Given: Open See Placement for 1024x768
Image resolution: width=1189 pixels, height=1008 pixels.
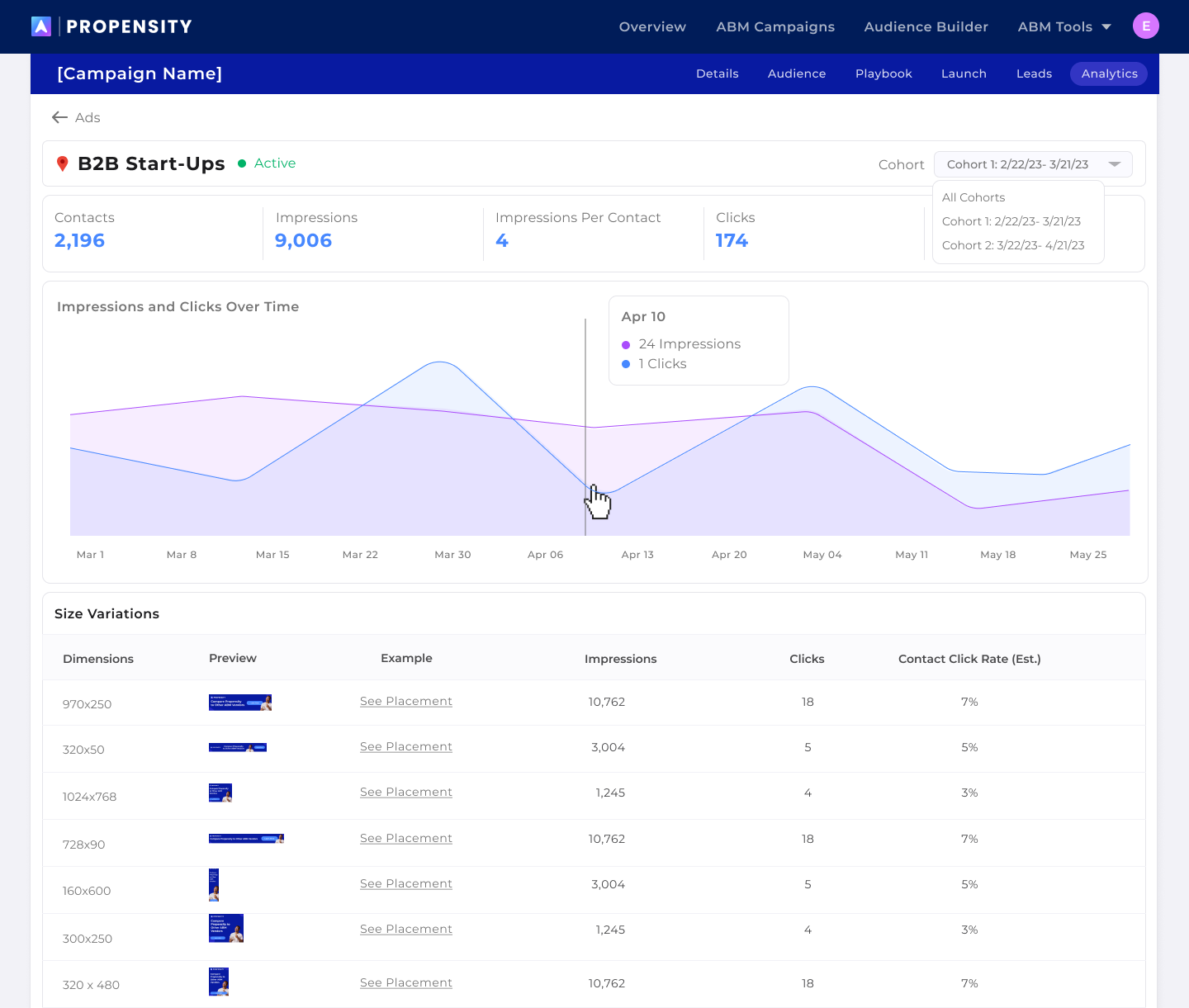Looking at the screenshot, I should pyautogui.click(x=406, y=792).
